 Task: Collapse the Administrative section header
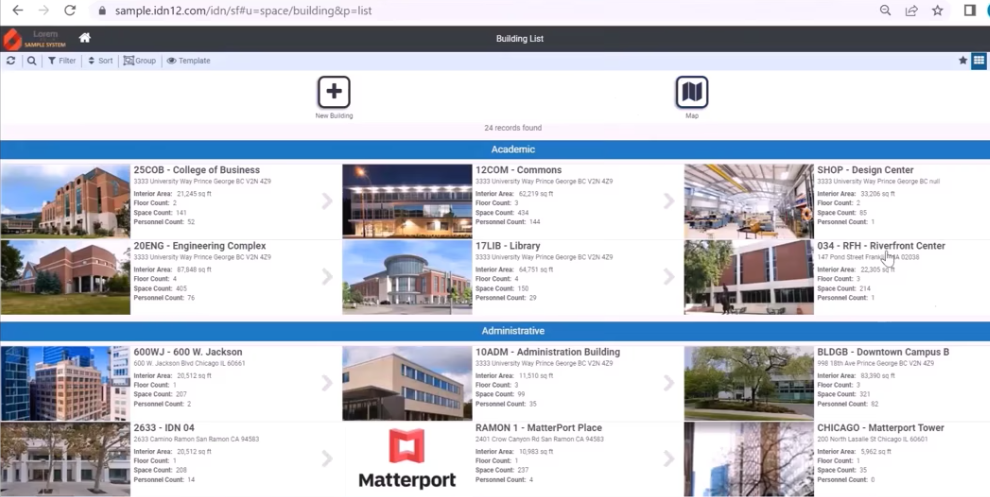coord(494,331)
